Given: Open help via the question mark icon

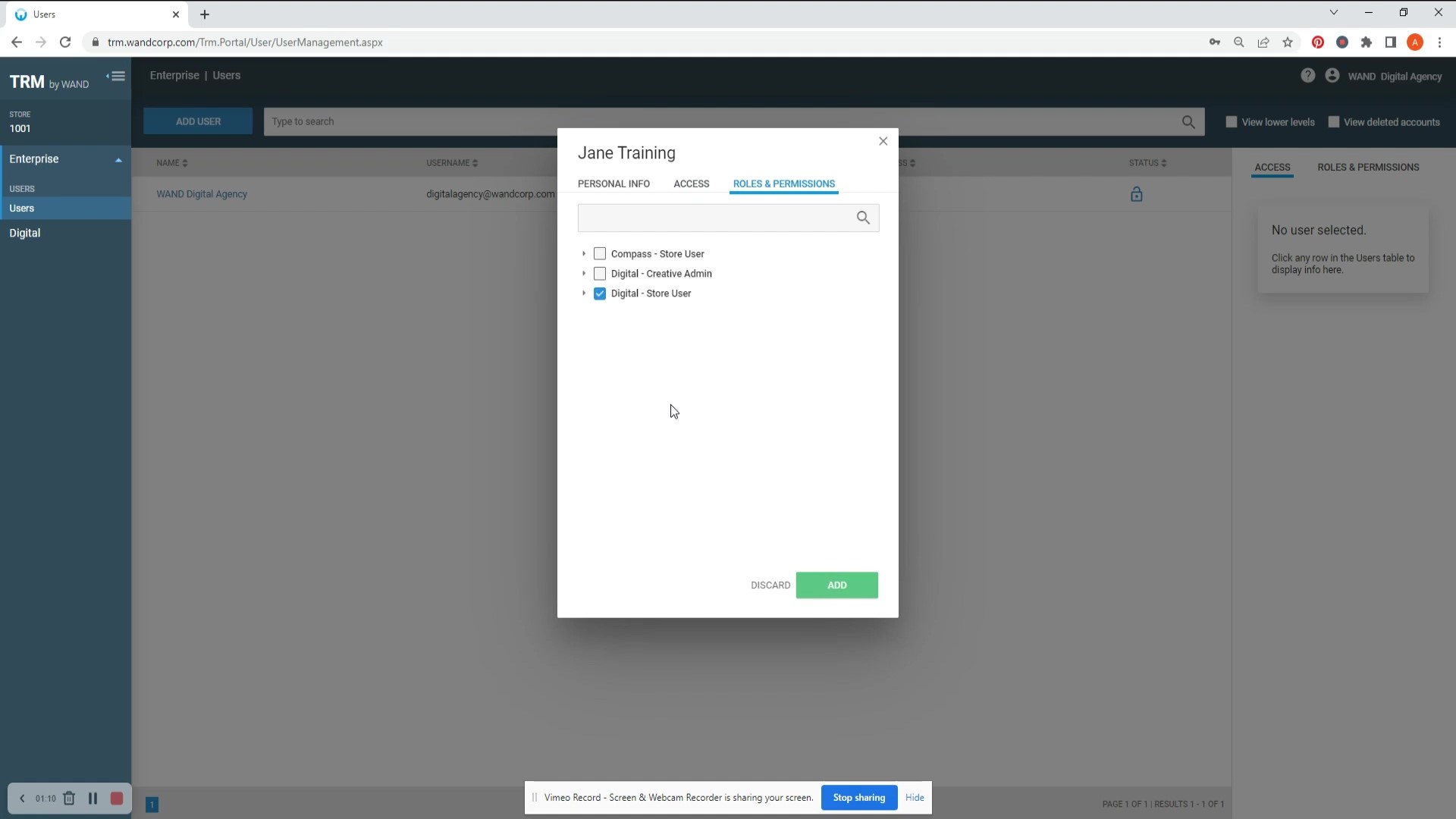Looking at the screenshot, I should point(1308,75).
